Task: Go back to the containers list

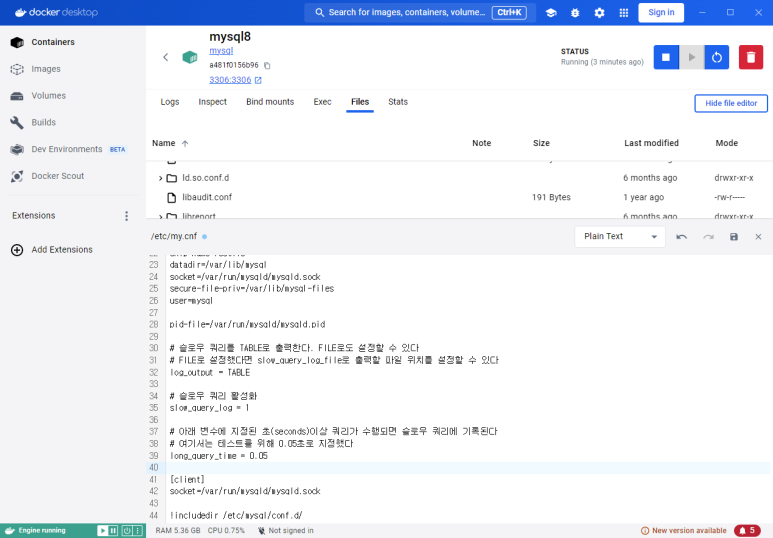Action: click(x=166, y=57)
